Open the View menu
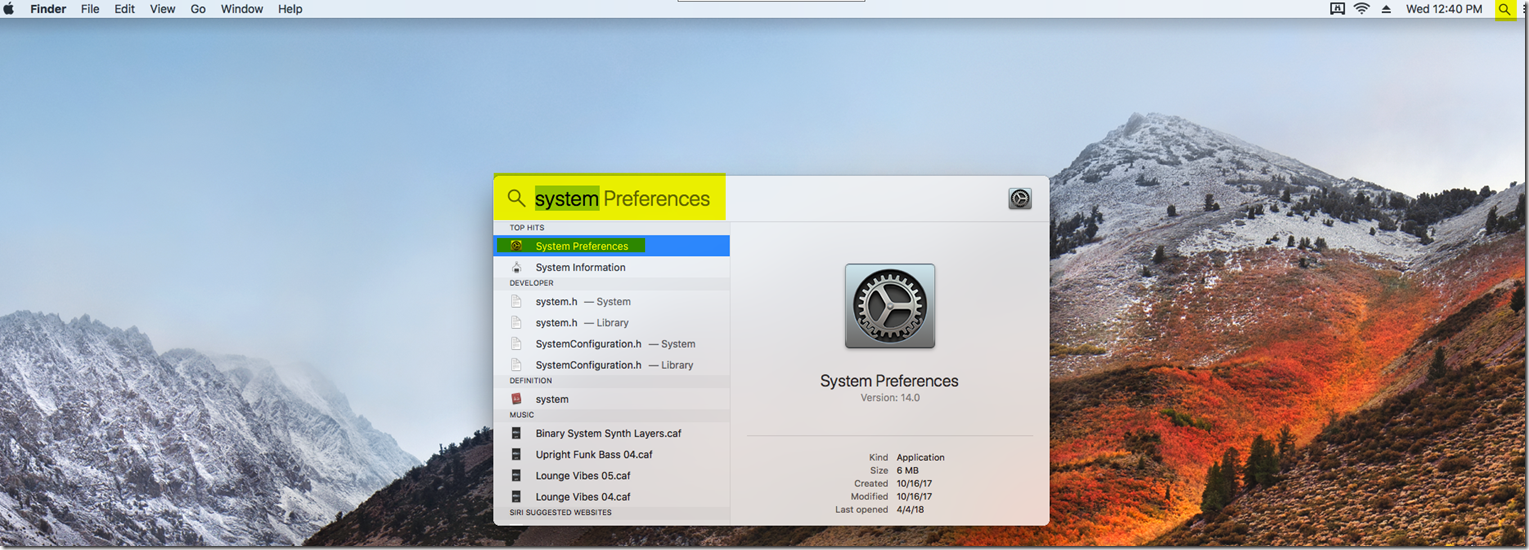This screenshot has width=1529, height=550. tap(163, 9)
